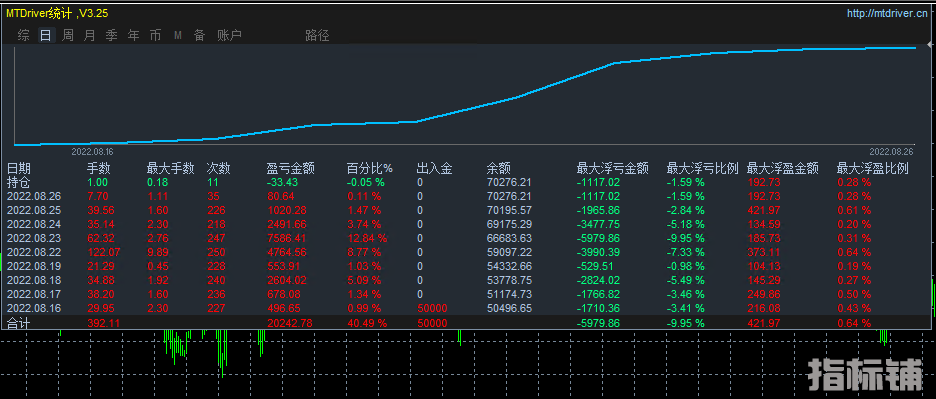The height and width of the screenshot is (399, 936).
Task: Select the 2022.08.16 date row
Action: pyautogui.click(x=33, y=308)
